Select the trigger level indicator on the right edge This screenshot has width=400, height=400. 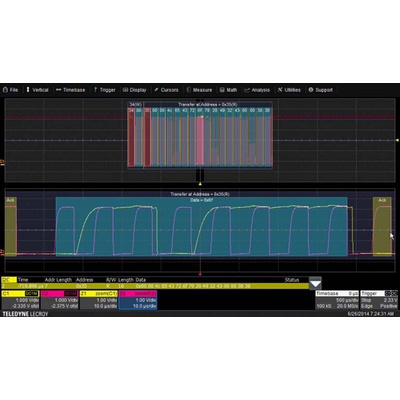(397, 140)
